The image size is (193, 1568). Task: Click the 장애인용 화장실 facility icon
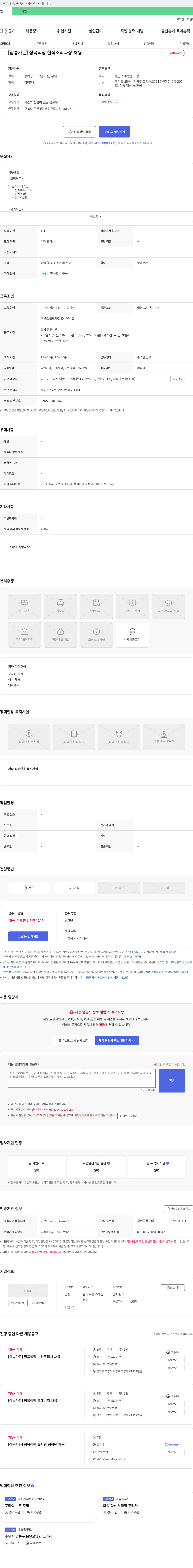(119, 734)
